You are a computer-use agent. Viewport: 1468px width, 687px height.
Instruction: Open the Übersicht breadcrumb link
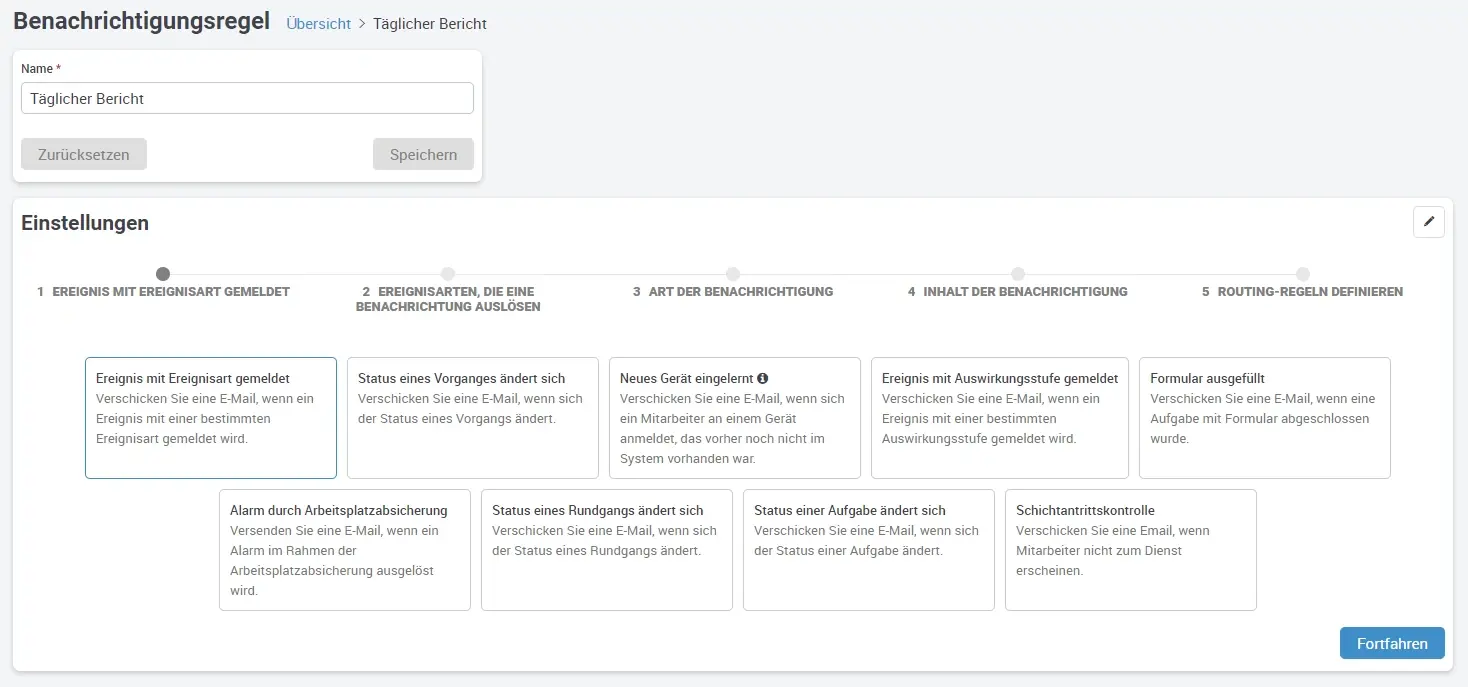click(x=318, y=23)
